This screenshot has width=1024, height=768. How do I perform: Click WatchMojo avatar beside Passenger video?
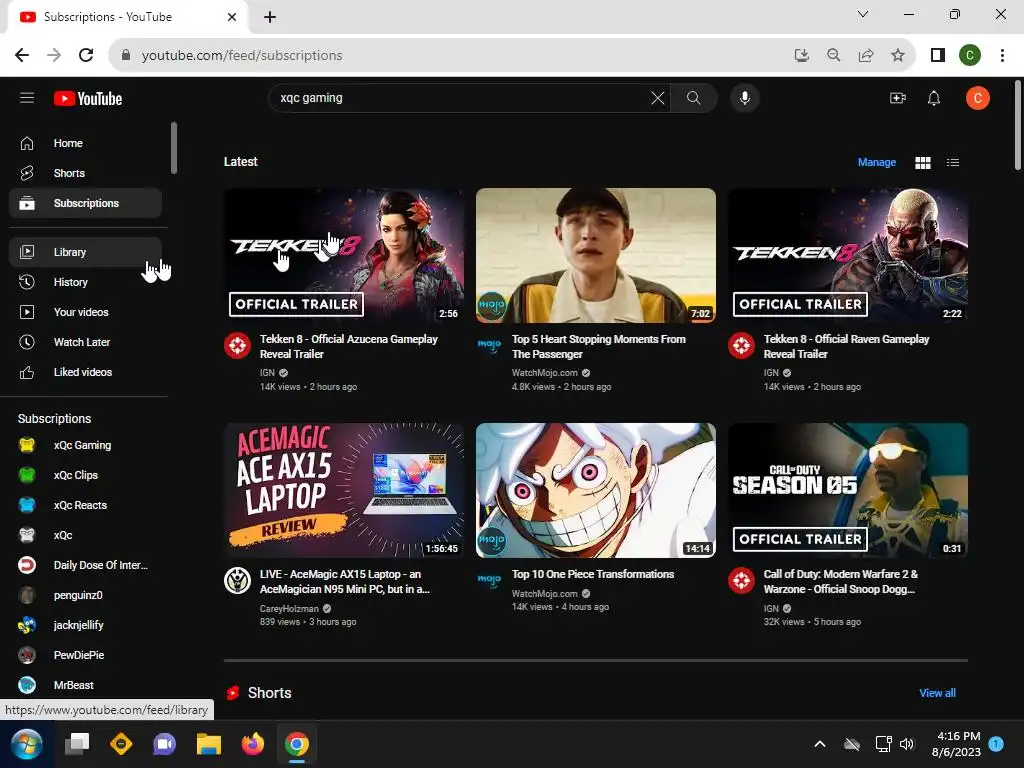pos(489,345)
